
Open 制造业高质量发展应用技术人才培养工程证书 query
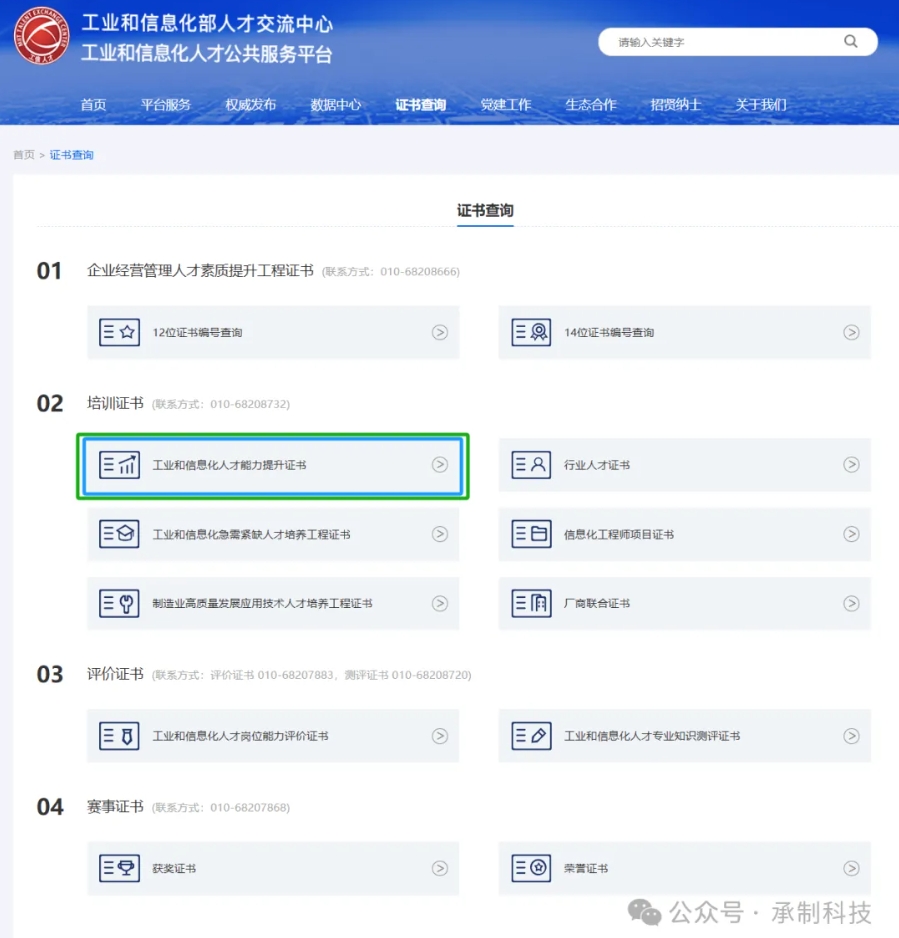click(x=273, y=603)
